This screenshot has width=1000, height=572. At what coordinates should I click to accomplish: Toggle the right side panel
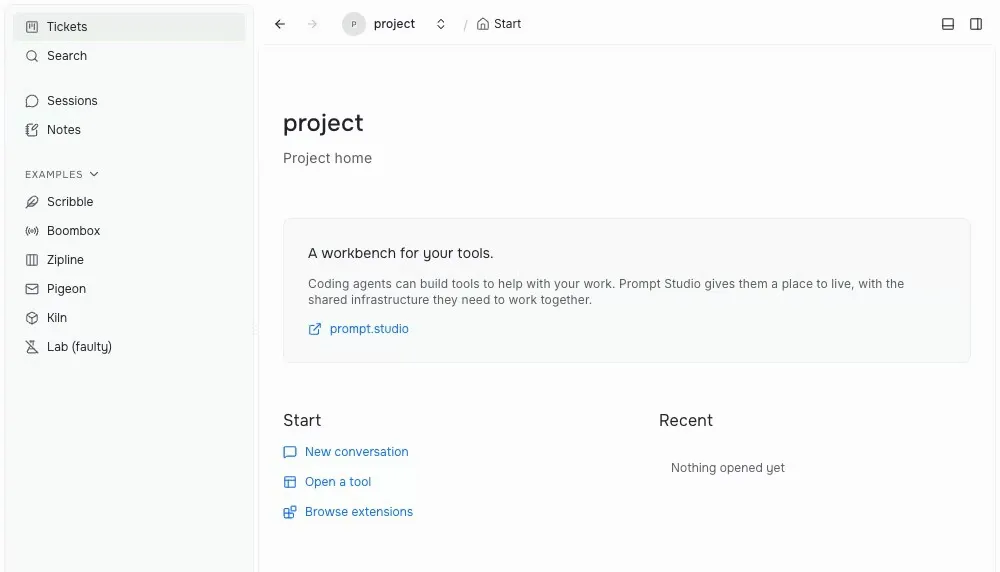click(x=976, y=24)
